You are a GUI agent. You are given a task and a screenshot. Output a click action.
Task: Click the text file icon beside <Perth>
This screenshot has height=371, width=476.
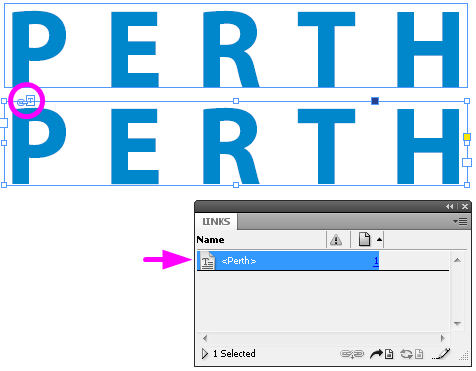click(207, 261)
